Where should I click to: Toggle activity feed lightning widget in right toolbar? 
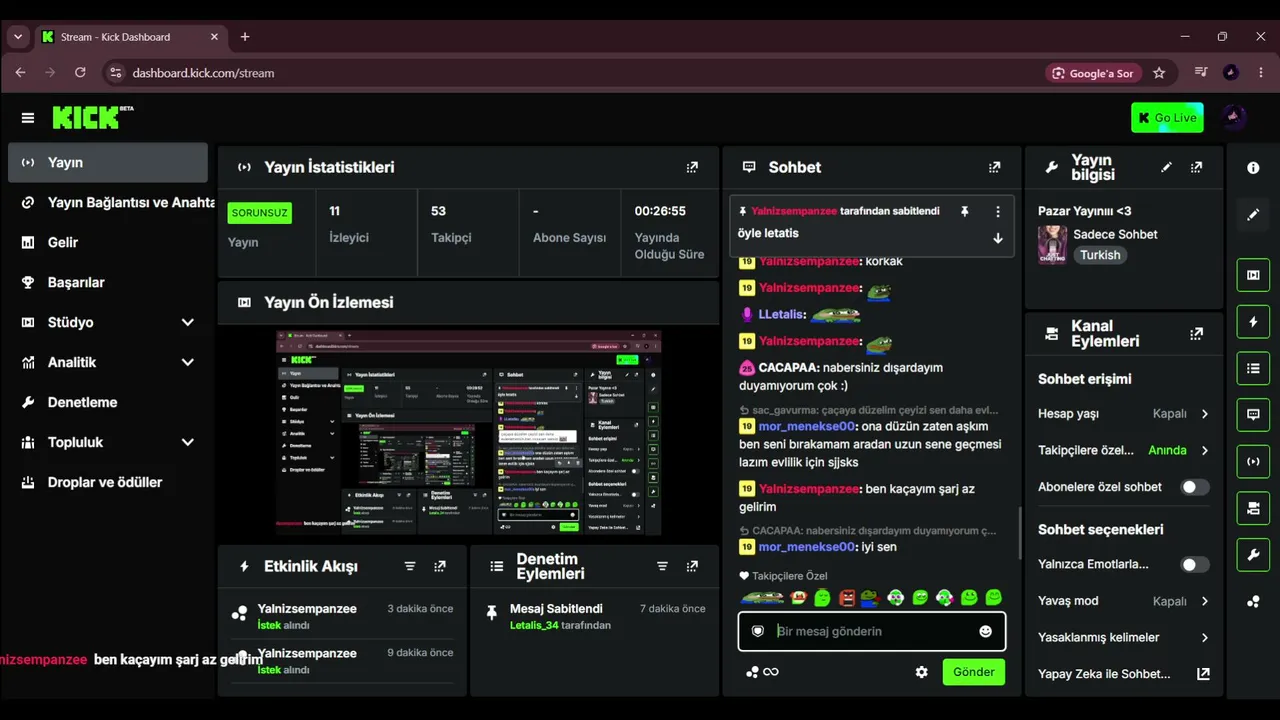[x=1253, y=322]
